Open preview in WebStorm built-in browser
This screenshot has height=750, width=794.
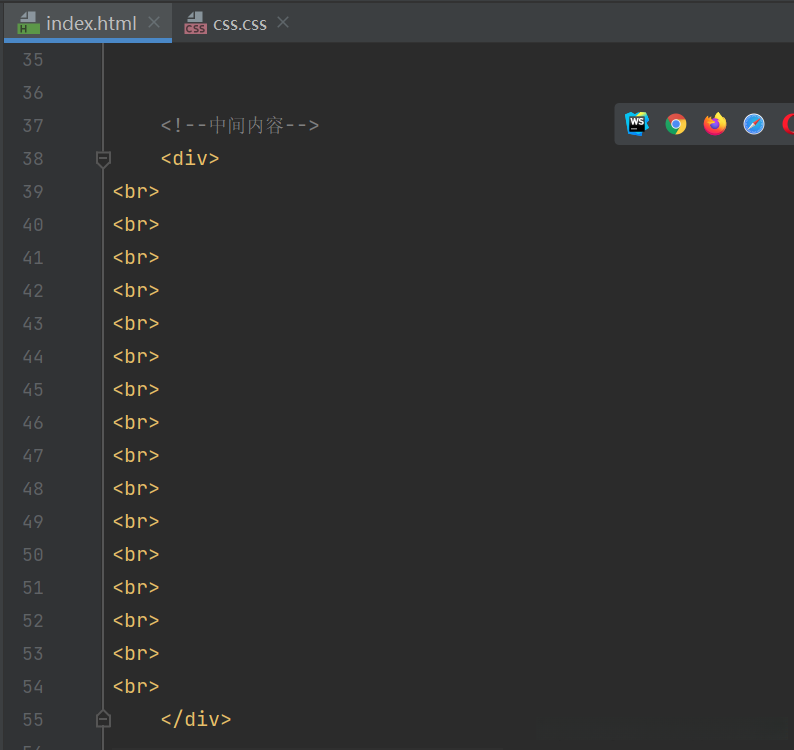point(637,124)
